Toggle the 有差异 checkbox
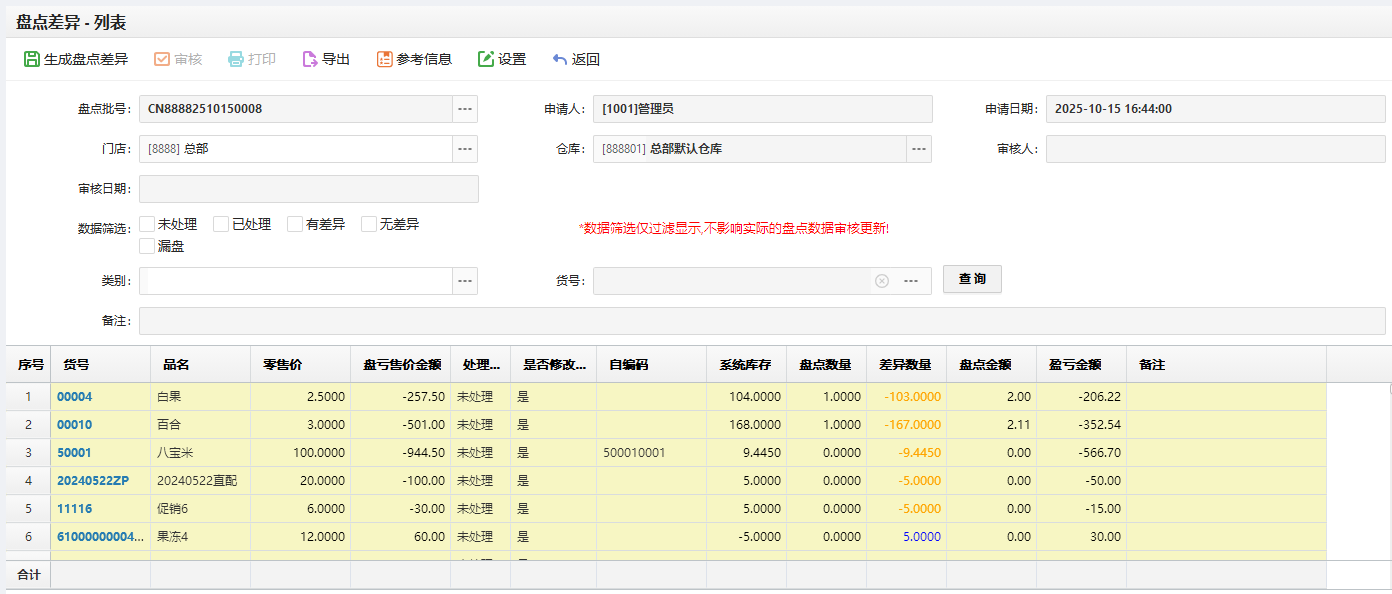The image size is (1392, 594). coord(295,224)
